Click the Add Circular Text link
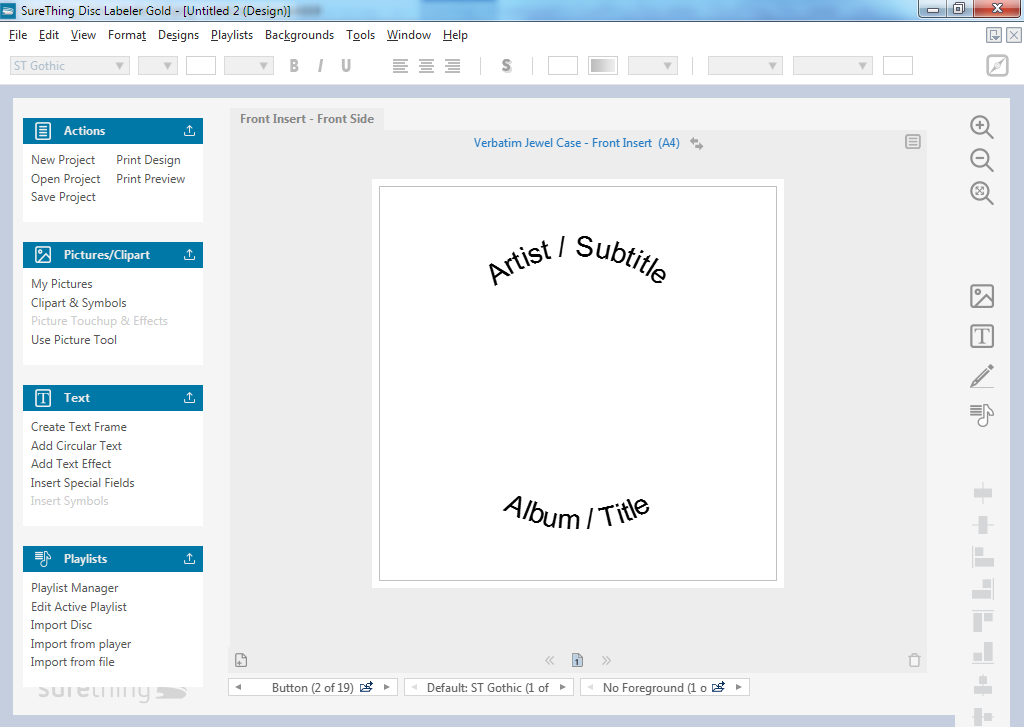This screenshot has width=1024, height=727. (x=76, y=446)
